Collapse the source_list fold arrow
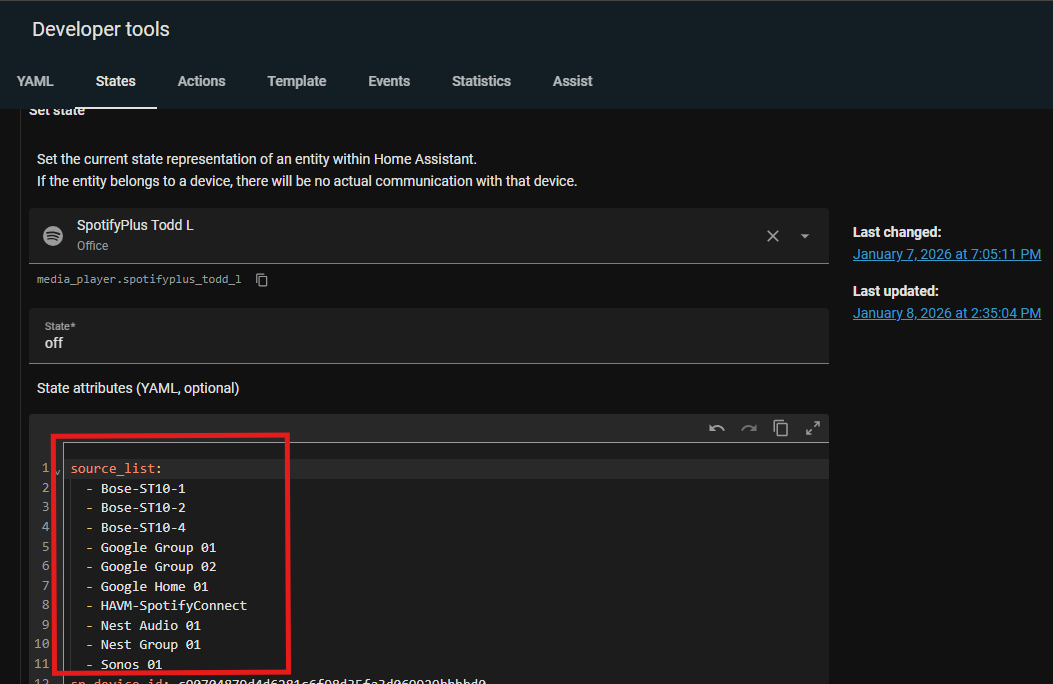Image resolution: width=1053 pixels, height=684 pixels. (58, 471)
